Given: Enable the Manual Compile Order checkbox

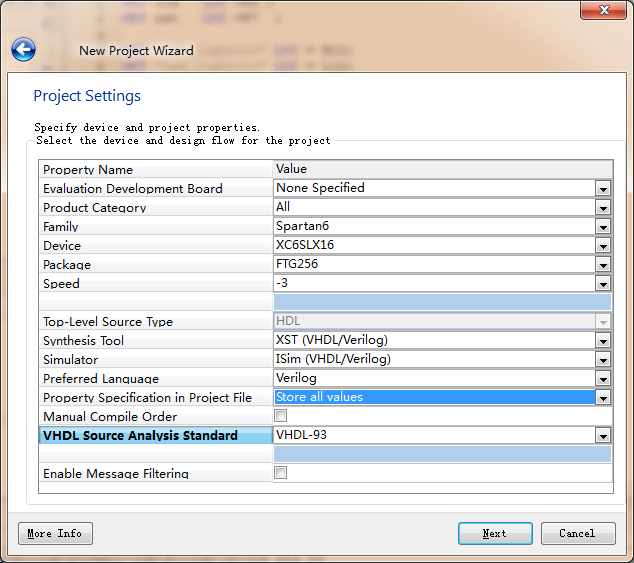Looking at the screenshot, I should coord(281,416).
